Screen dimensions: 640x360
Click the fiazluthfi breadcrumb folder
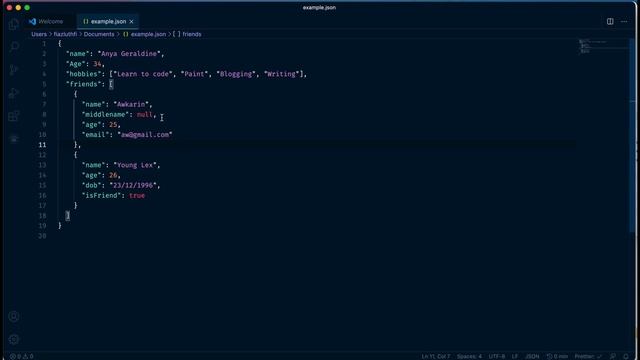point(65,34)
